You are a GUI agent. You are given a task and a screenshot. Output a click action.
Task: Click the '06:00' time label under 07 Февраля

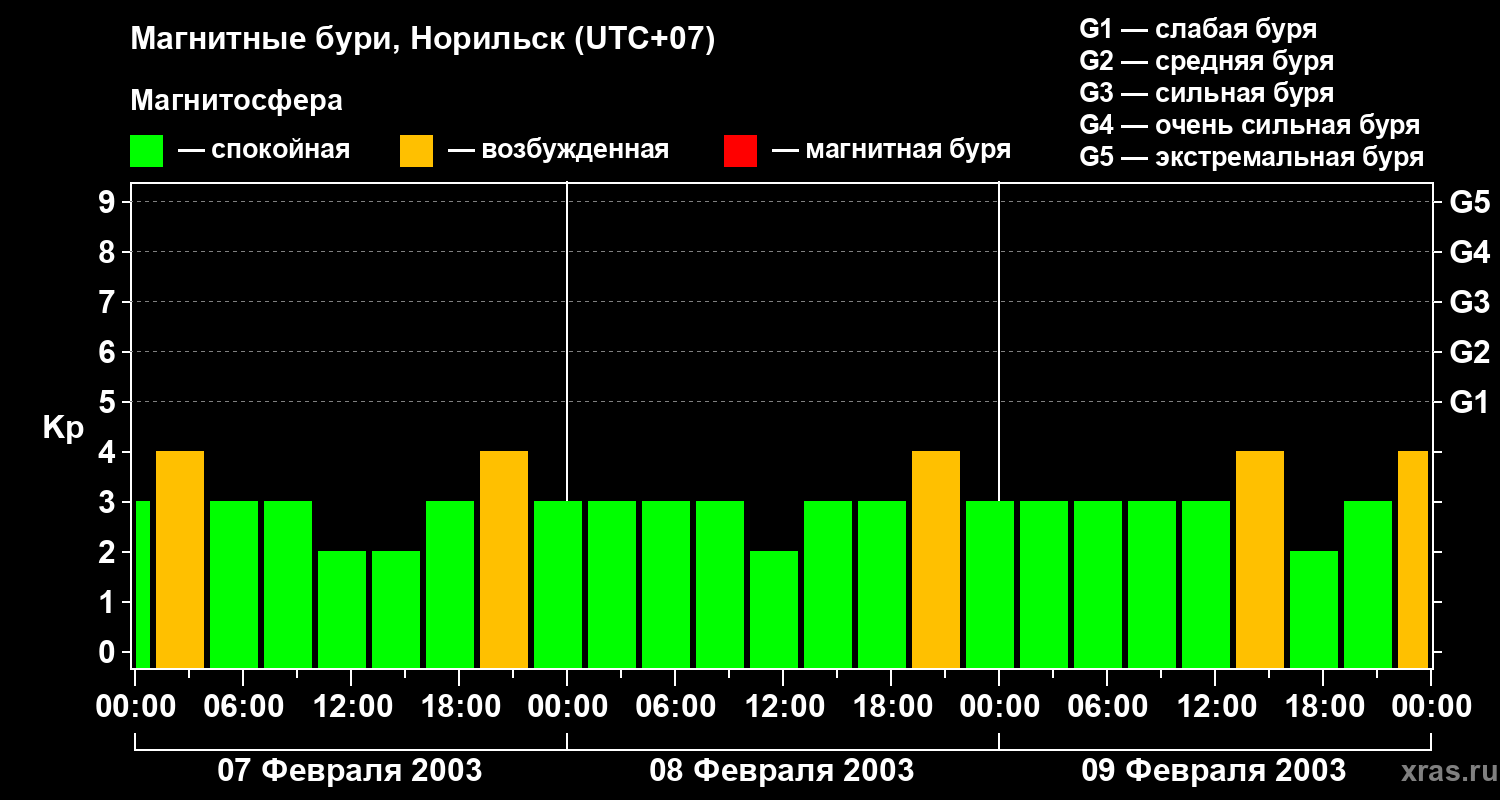coord(243,707)
